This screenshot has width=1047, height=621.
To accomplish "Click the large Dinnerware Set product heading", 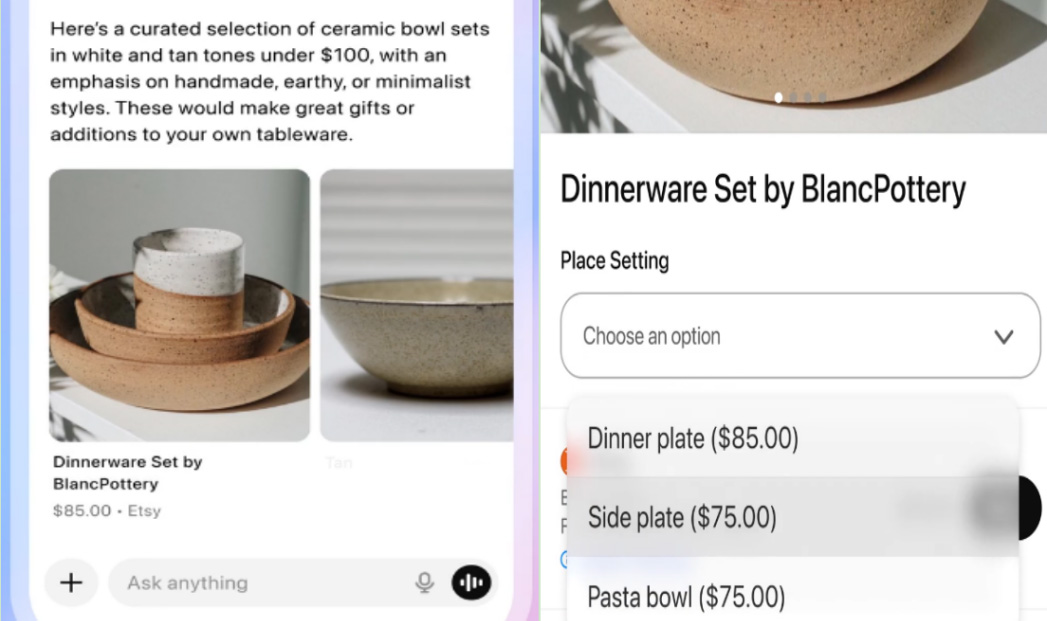I will pos(763,189).
